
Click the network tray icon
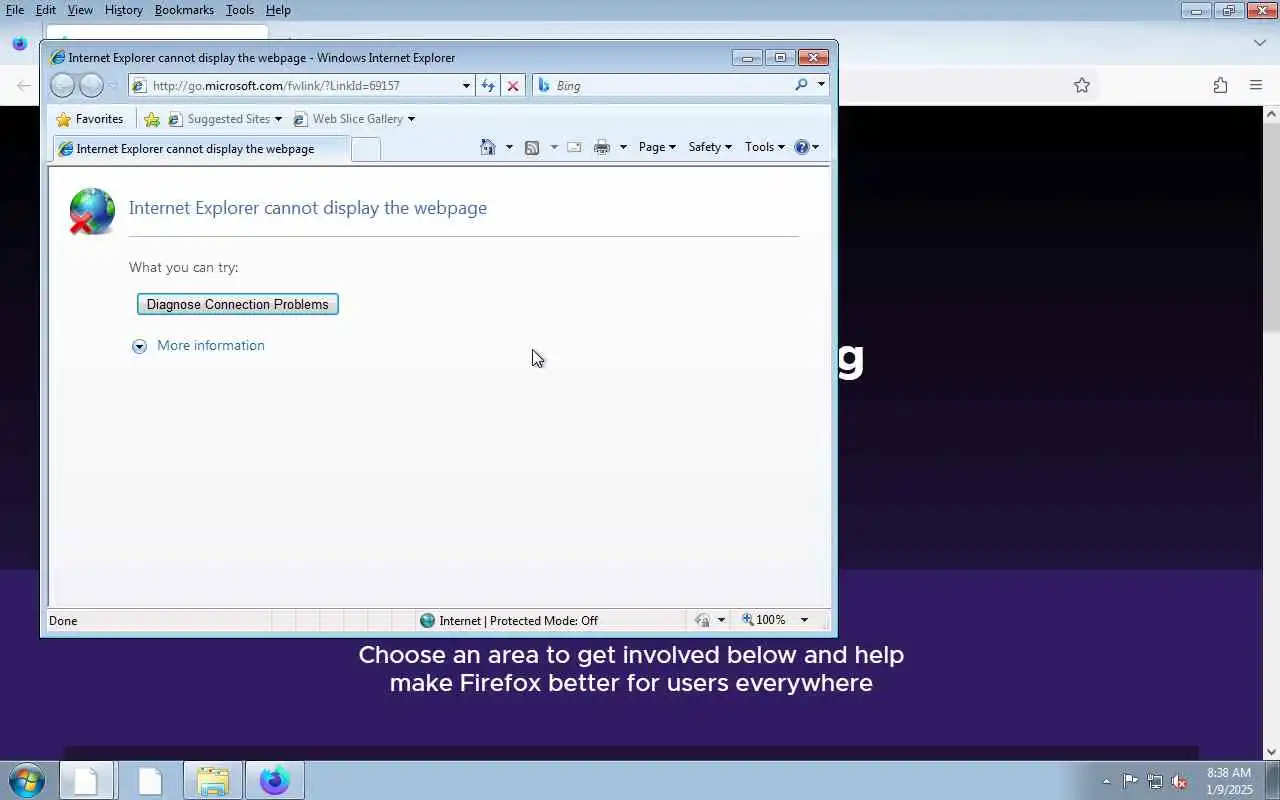1155,782
